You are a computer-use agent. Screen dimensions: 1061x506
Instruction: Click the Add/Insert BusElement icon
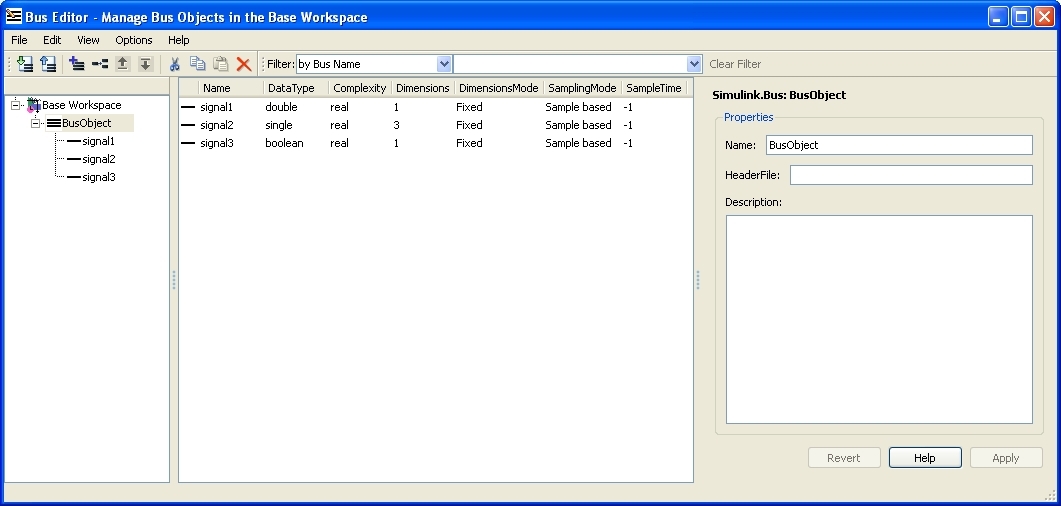point(99,64)
